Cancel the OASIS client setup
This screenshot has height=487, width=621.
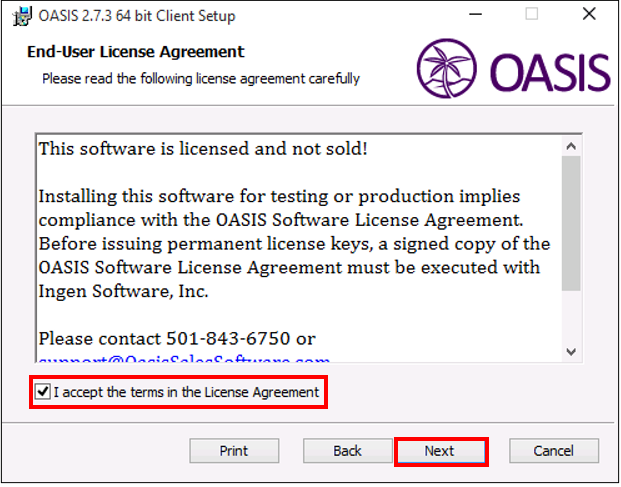pos(554,451)
